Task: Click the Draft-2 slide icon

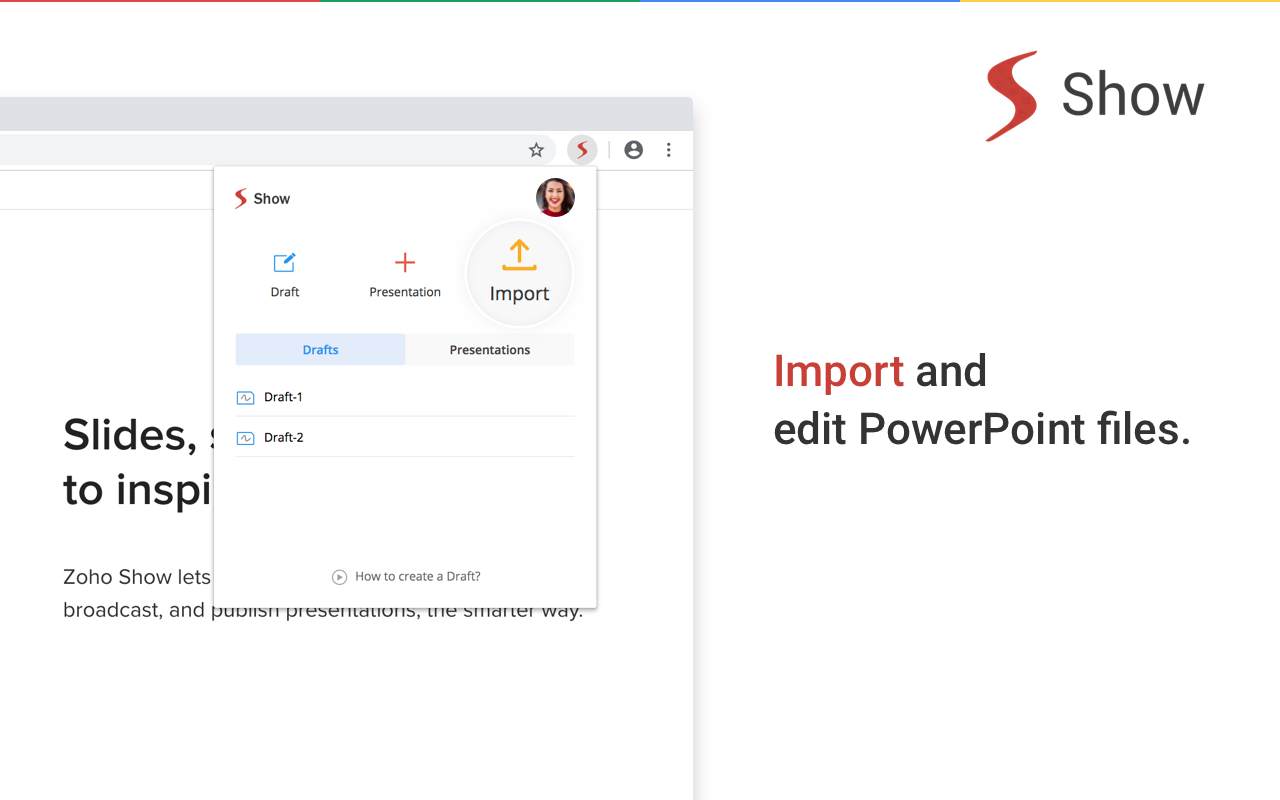Action: (245, 438)
